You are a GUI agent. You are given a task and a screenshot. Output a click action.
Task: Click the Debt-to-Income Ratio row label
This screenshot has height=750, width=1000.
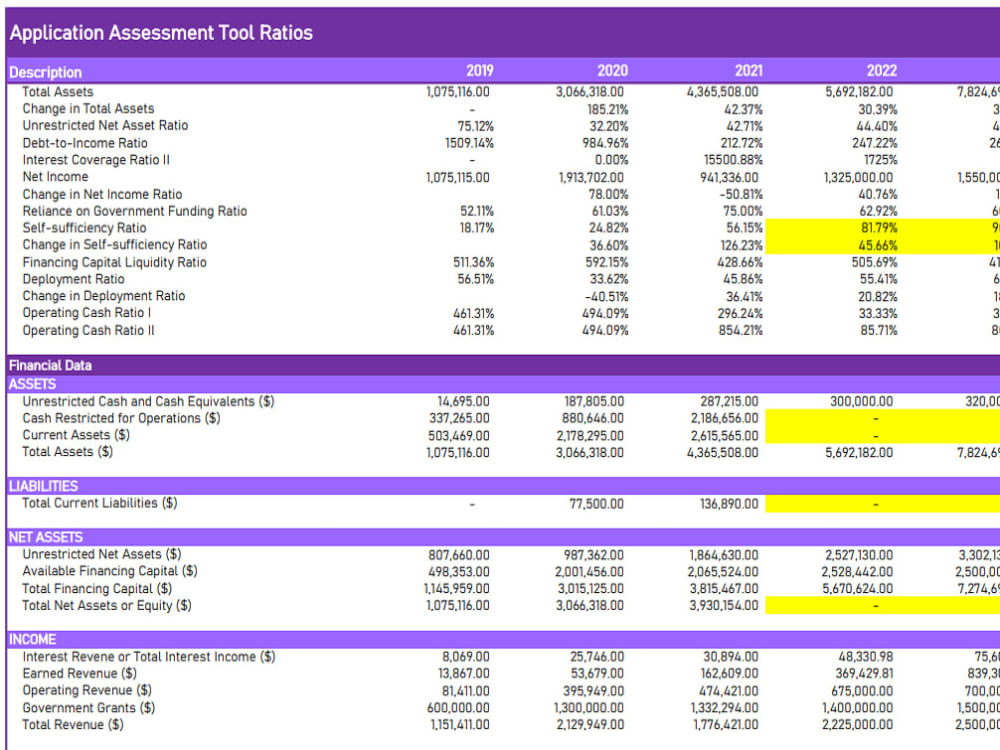point(85,143)
